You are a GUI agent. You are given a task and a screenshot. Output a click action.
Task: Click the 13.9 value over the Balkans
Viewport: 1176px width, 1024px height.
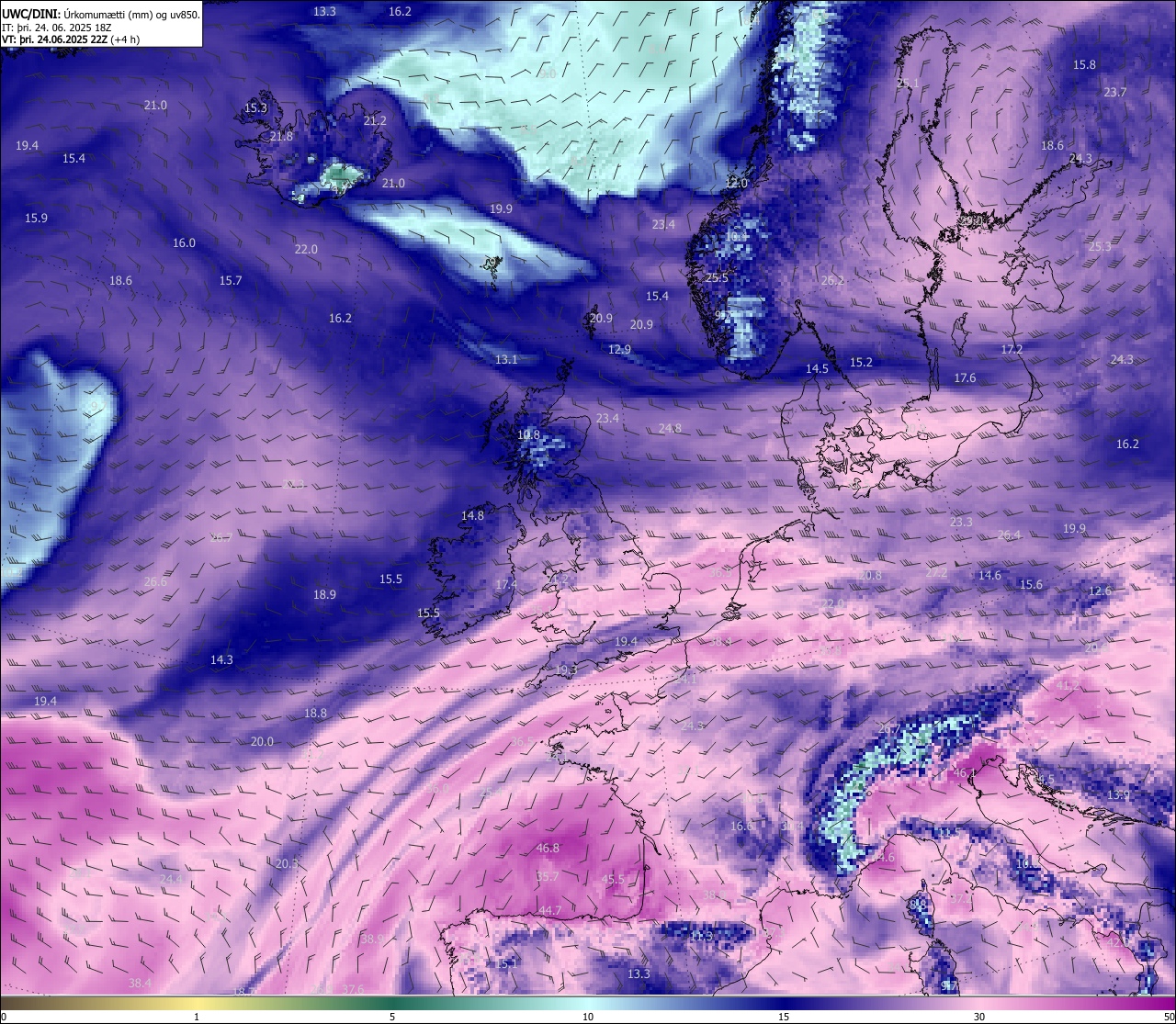(x=1118, y=795)
